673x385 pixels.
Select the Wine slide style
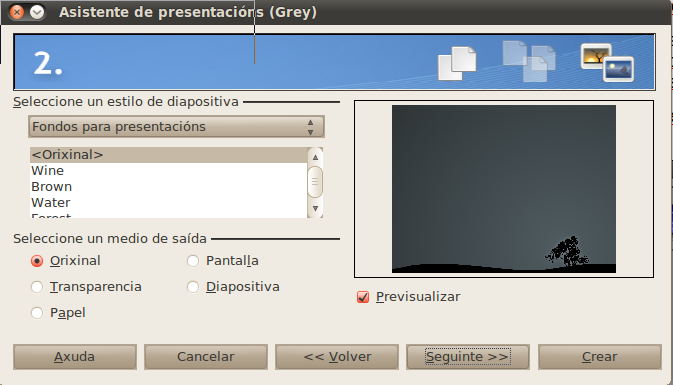coord(169,171)
